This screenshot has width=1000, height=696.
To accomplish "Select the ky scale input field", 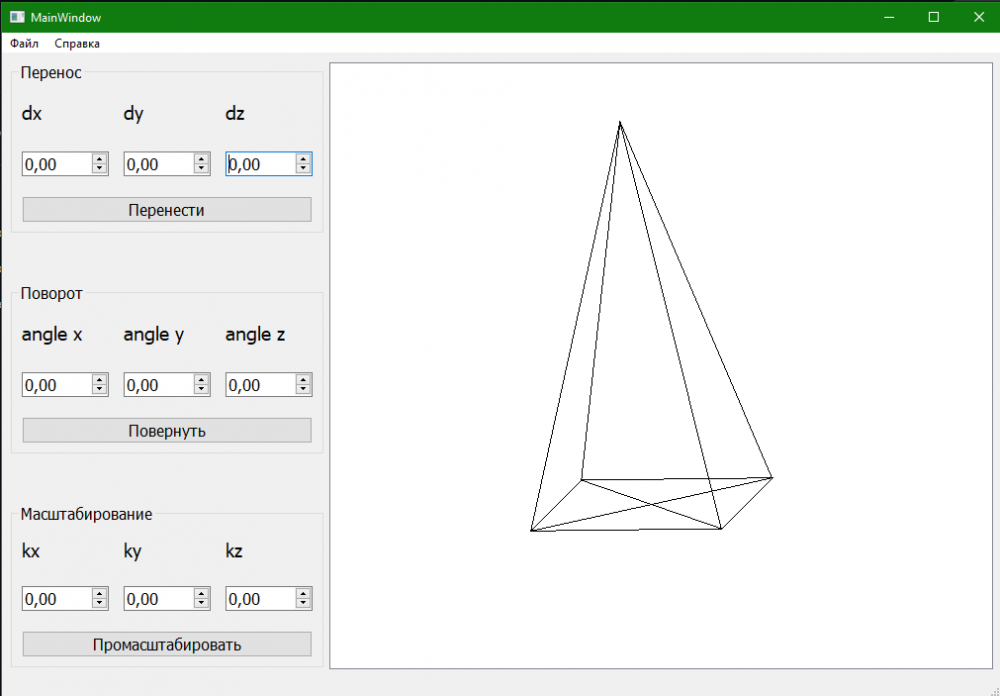I will [158, 599].
